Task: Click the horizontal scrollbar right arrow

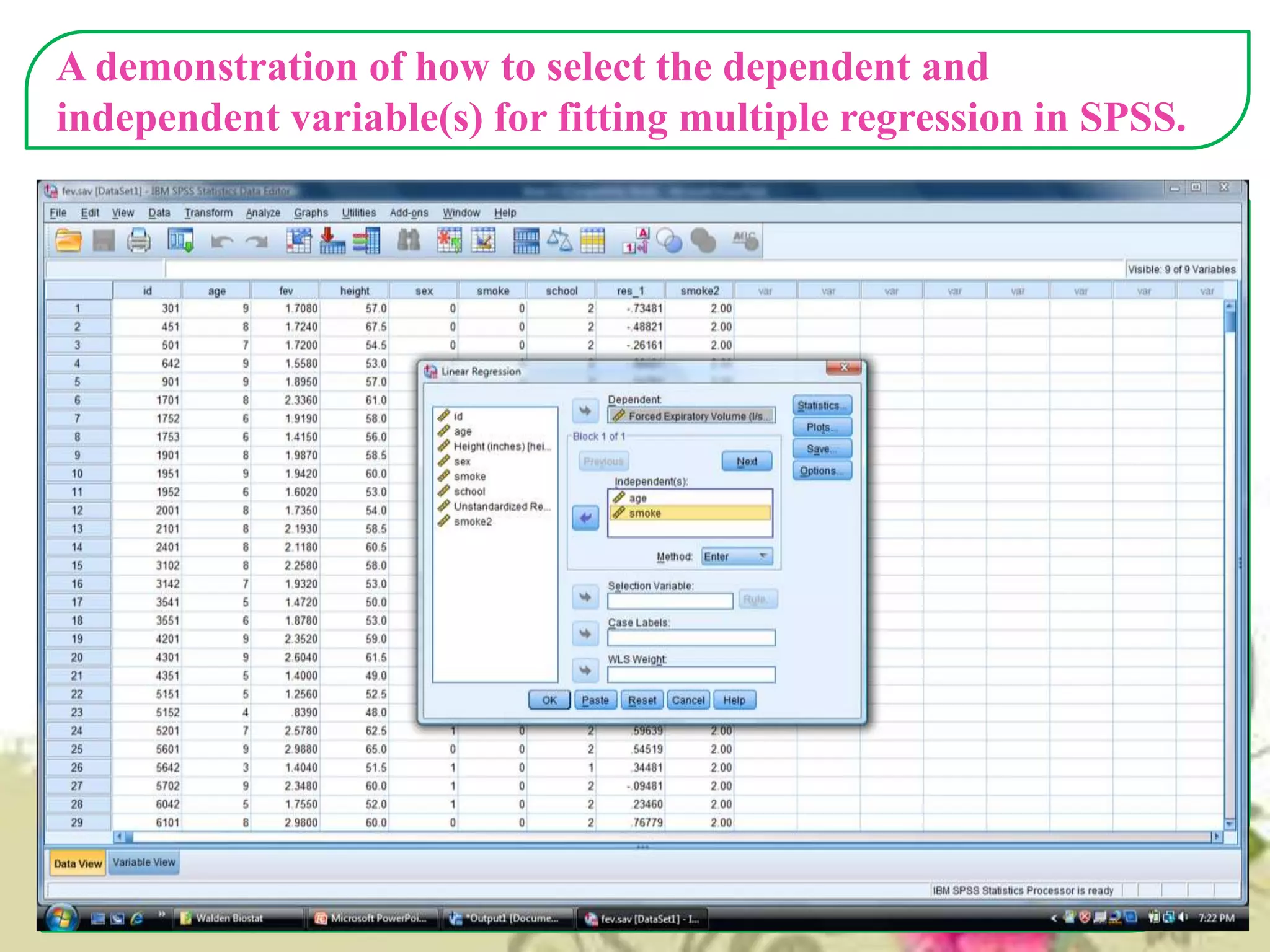Action: point(1216,837)
